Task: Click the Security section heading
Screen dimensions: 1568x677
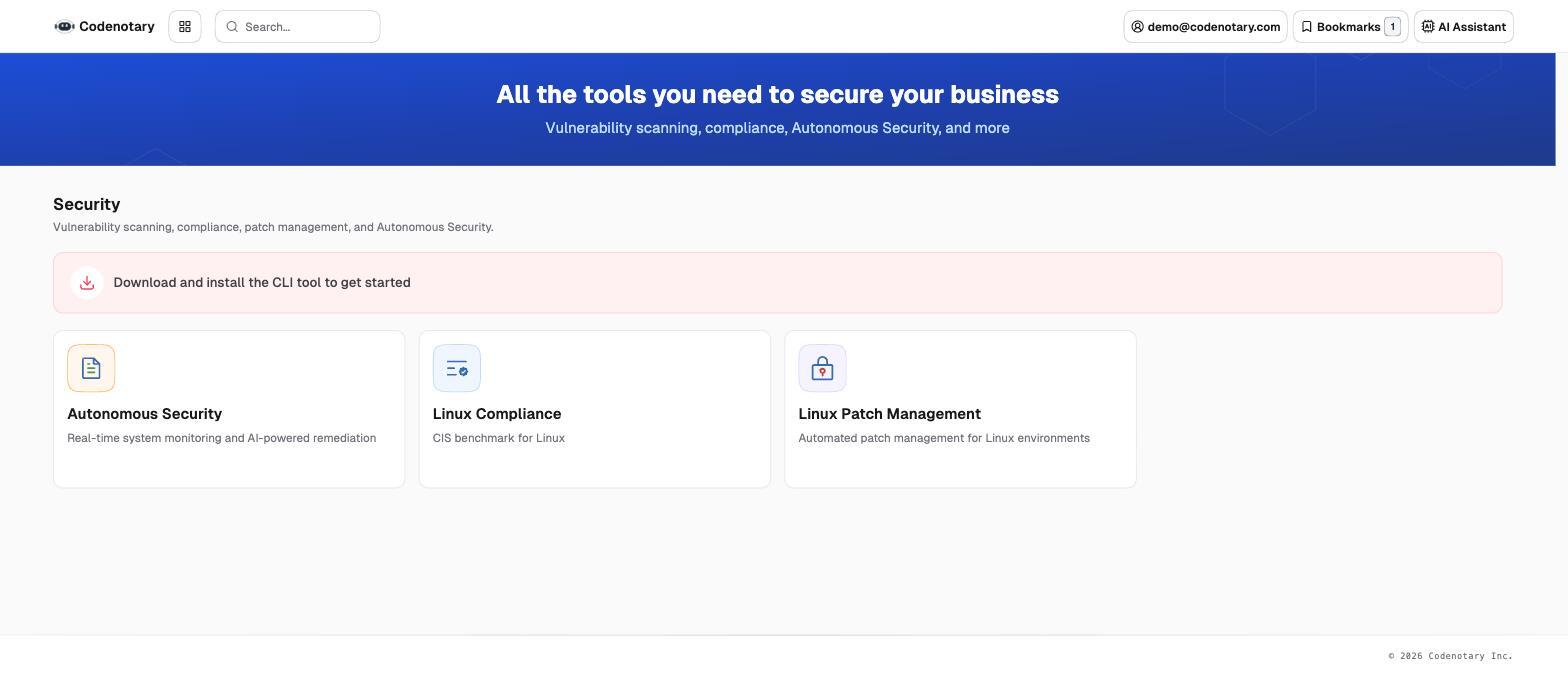Action: [87, 204]
